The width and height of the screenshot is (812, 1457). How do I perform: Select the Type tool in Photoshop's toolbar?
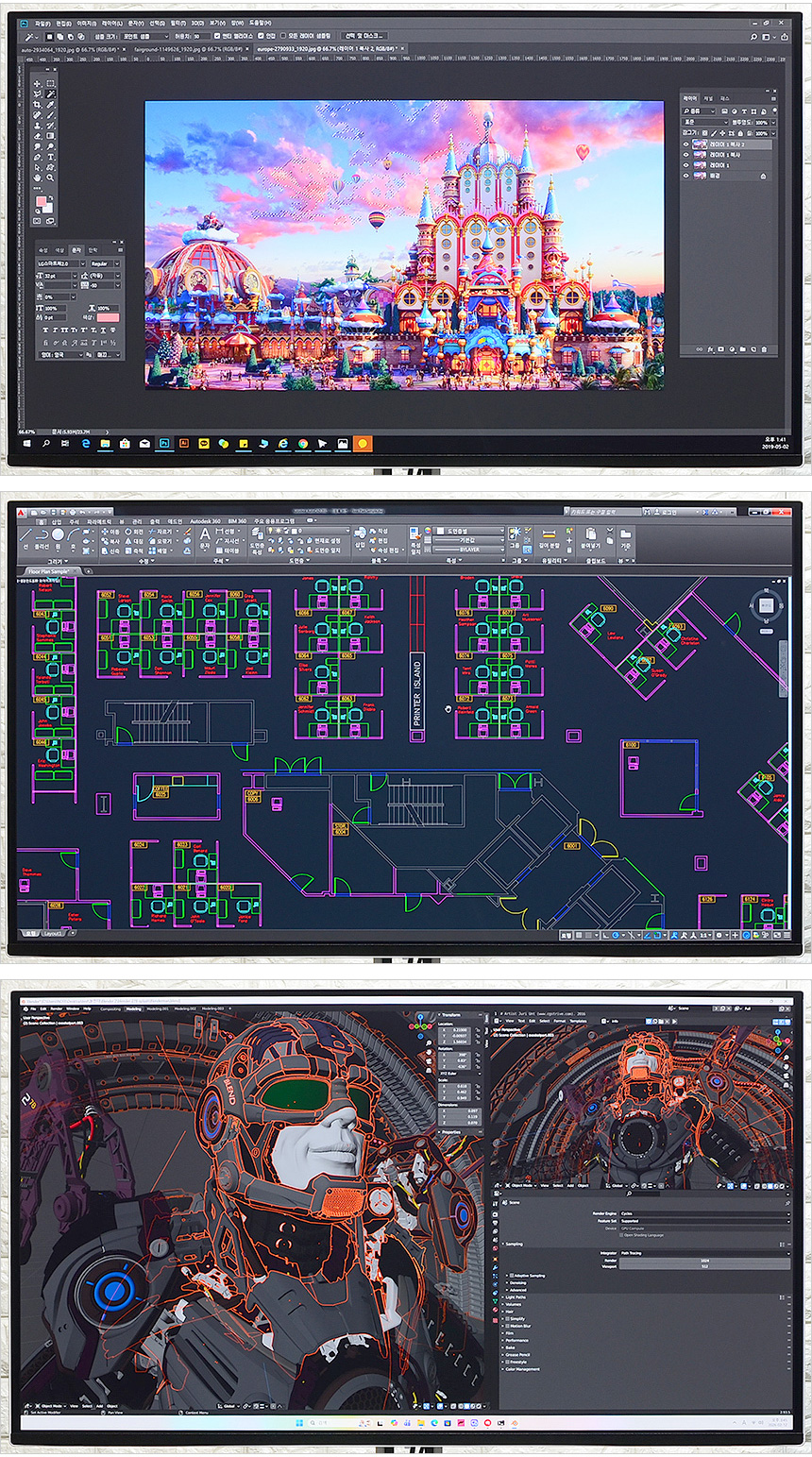pos(50,157)
